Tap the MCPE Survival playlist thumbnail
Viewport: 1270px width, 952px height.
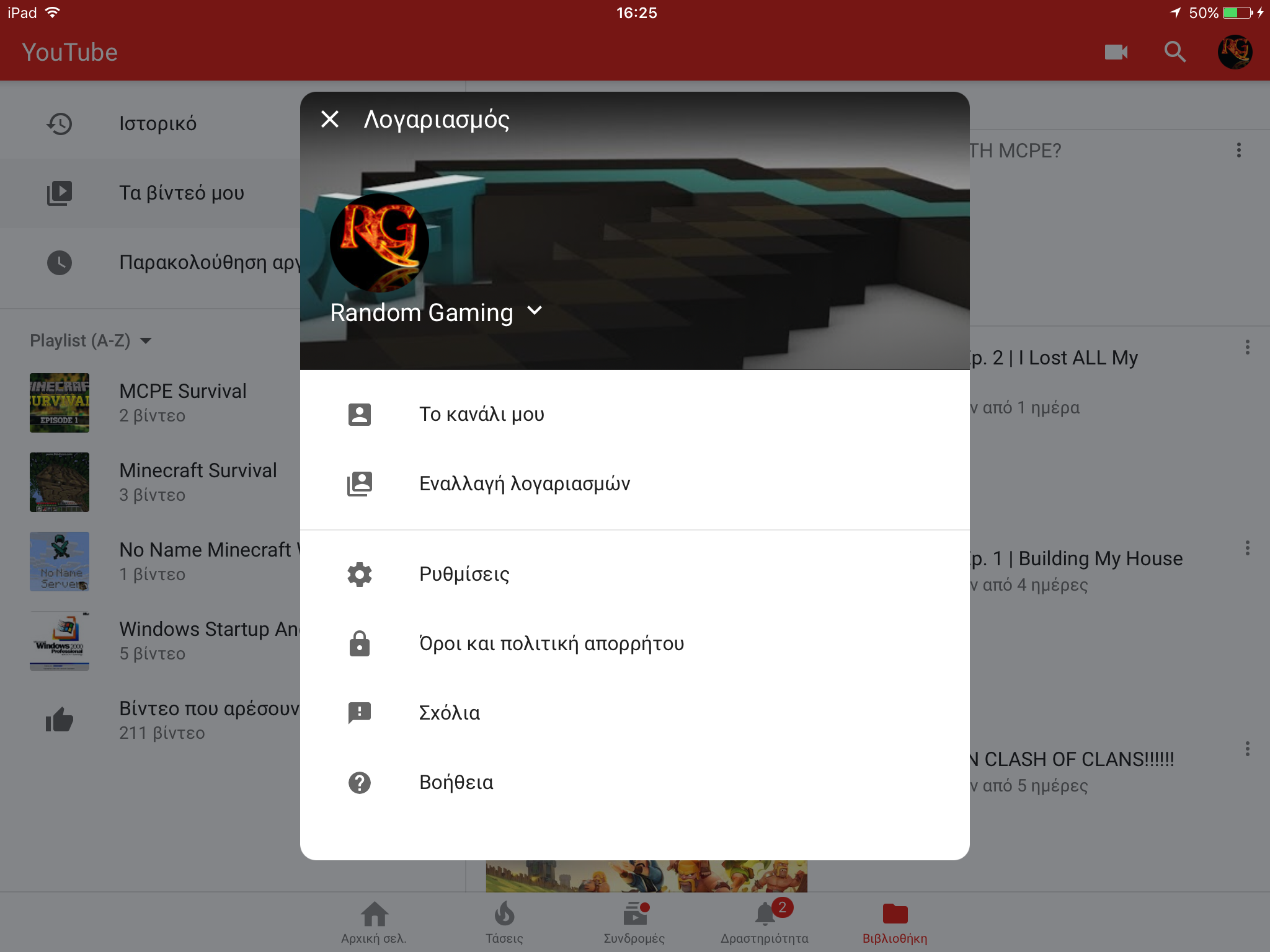tap(60, 403)
